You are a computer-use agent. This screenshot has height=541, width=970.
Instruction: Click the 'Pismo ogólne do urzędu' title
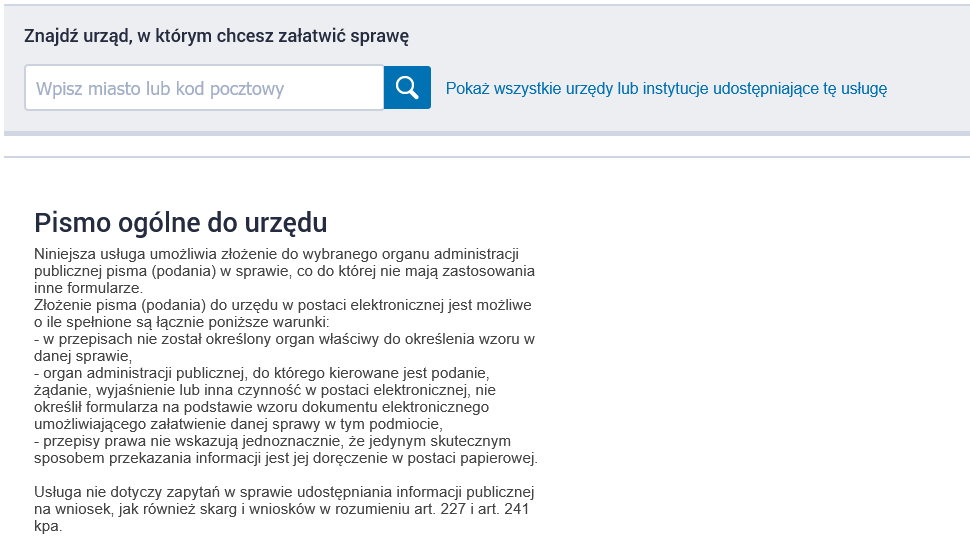pyautogui.click(x=181, y=222)
